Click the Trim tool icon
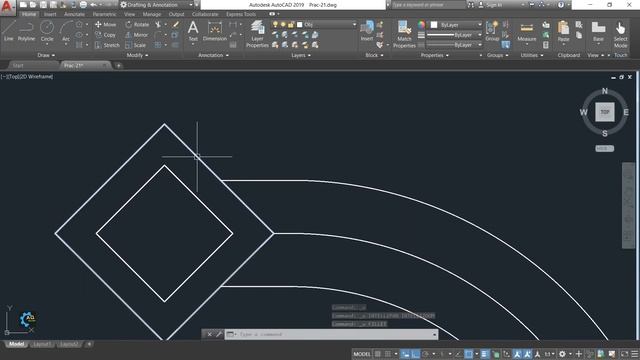The width and height of the screenshot is (640, 360). 158,24
